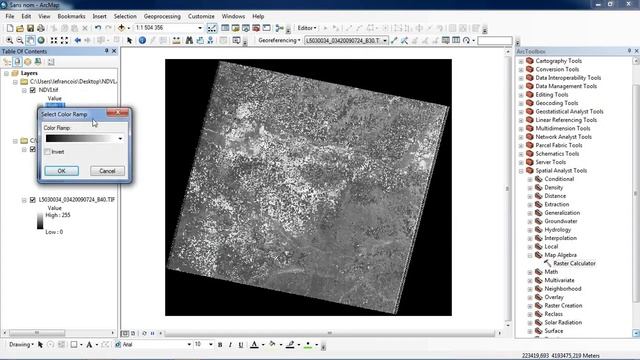Image resolution: width=640 pixels, height=360 pixels.
Task: Toggle the layer checkbox behind the dialog
Action: point(33,149)
